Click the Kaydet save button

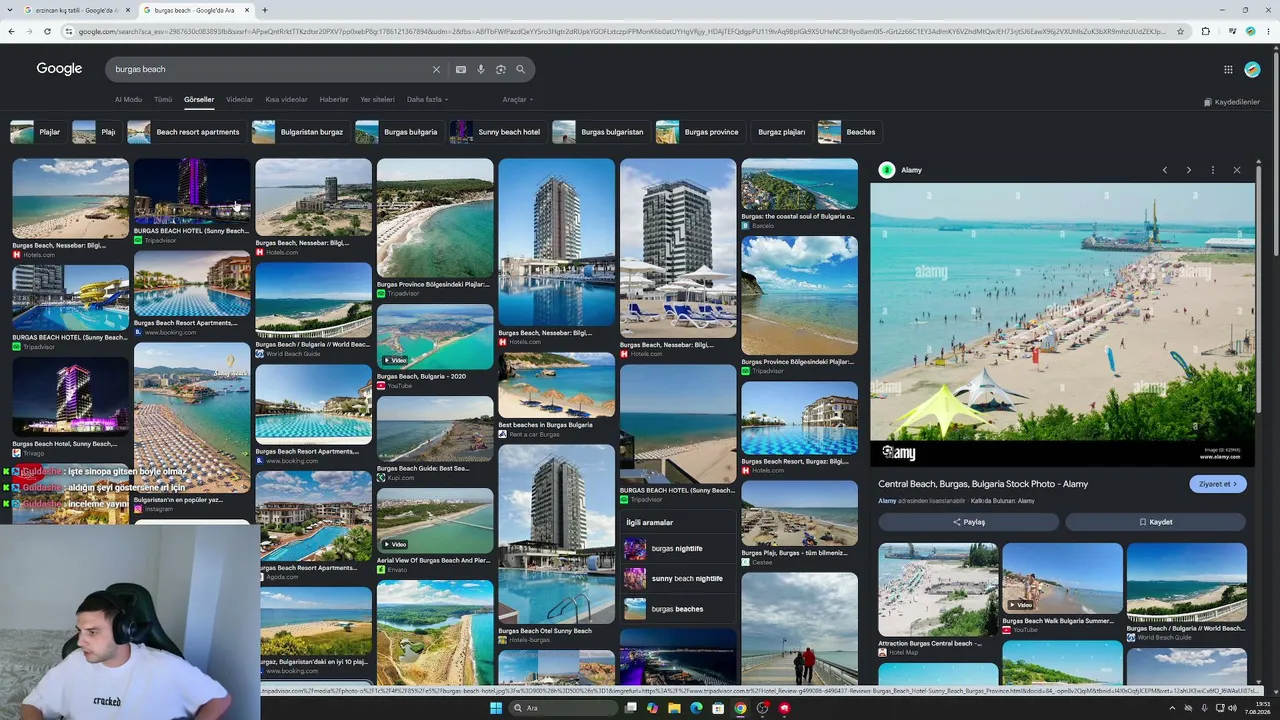pos(1155,522)
